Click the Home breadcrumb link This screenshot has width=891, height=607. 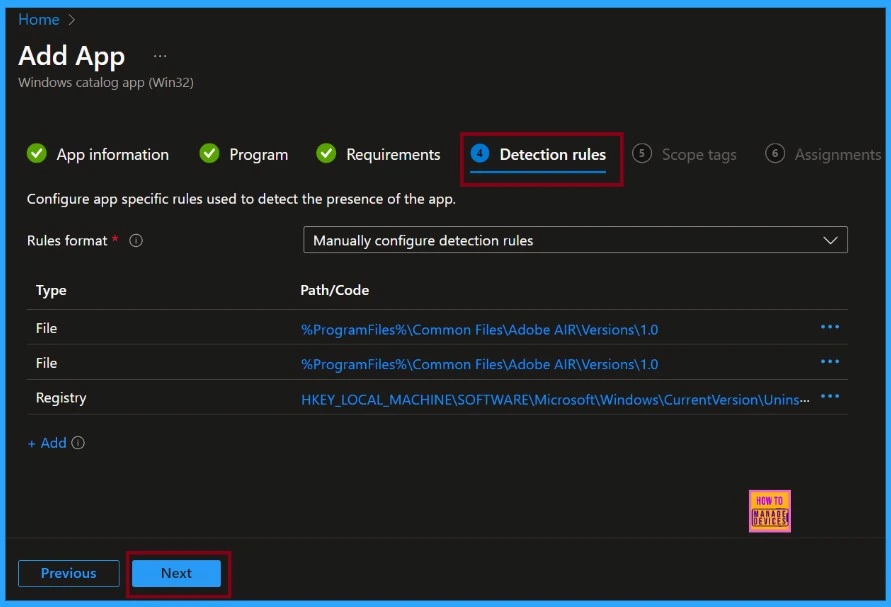39,20
